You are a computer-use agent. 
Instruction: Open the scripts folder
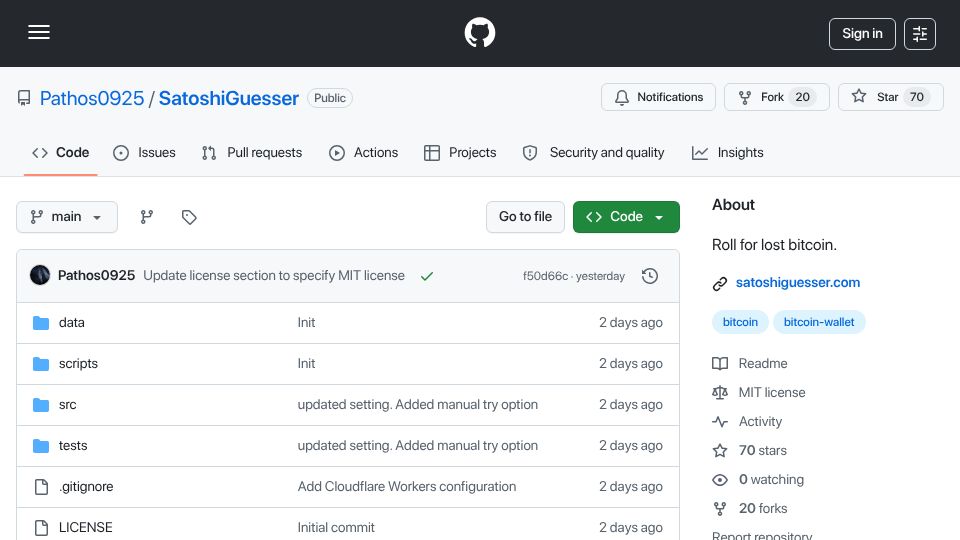click(x=78, y=364)
